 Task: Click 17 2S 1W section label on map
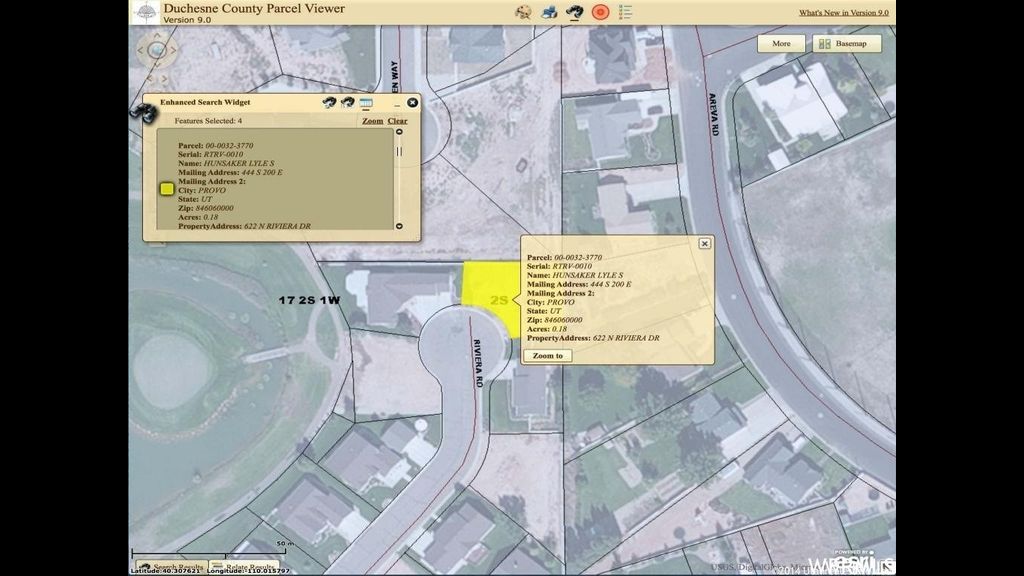(309, 300)
